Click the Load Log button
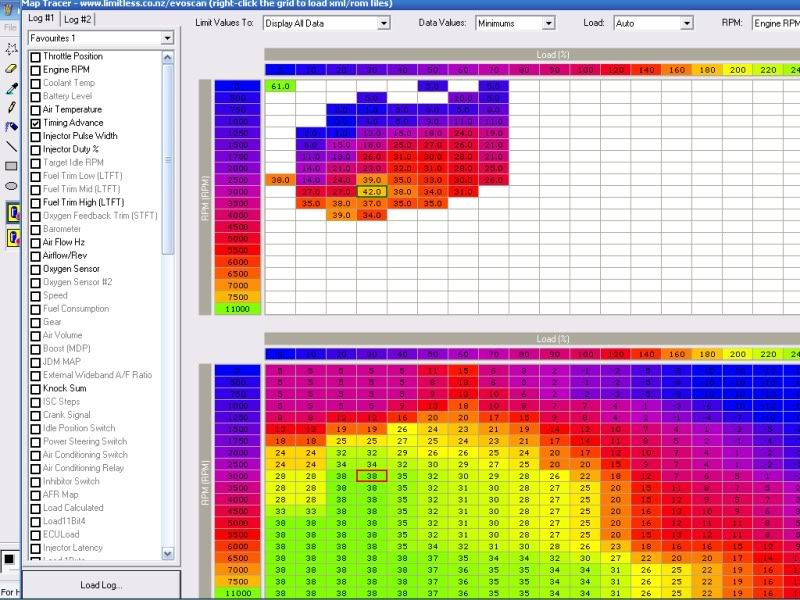 click(x=101, y=585)
